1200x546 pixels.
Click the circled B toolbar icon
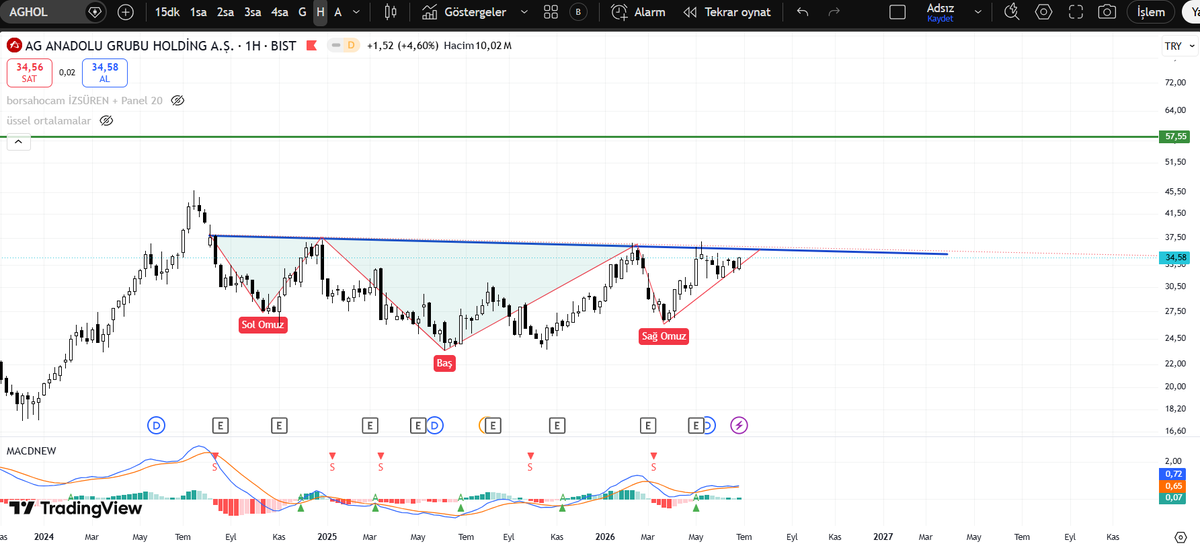(578, 12)
